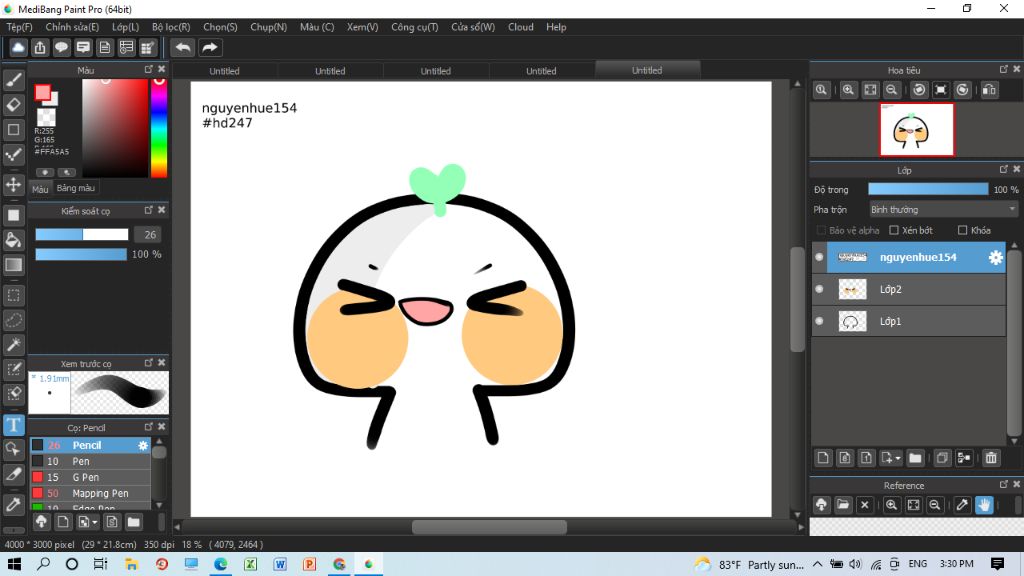Click the Undo arrow

pos(184,48)
